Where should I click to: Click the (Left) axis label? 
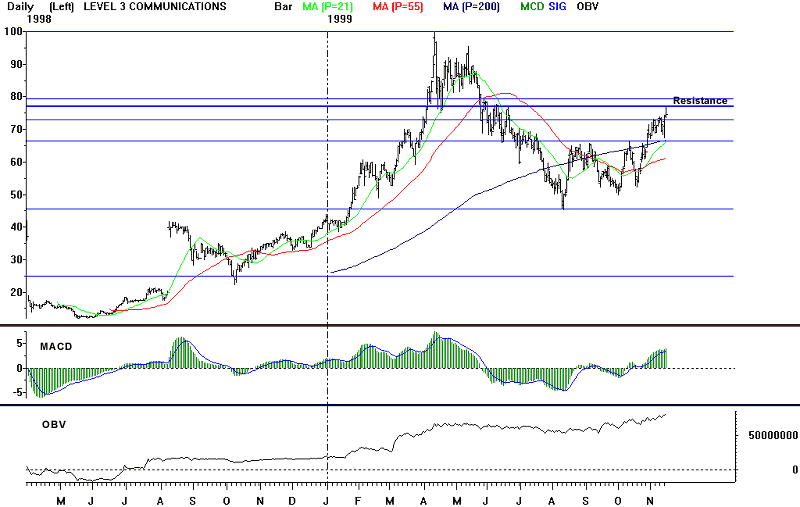pyautogui.click(x=61, y=7)
